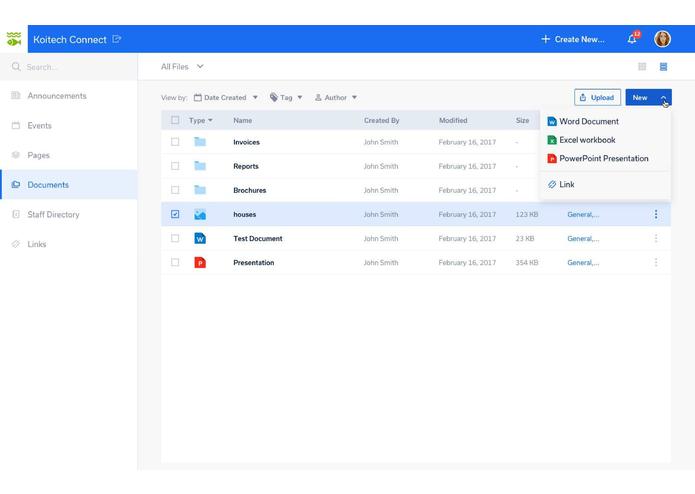Open General tag link on Presentation row
The width and height of the screenshot is (695, 494).
point(583,262)
